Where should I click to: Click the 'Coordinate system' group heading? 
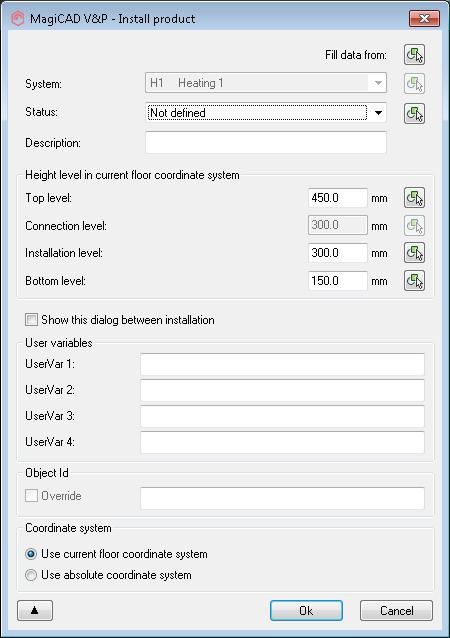point(68,528)
